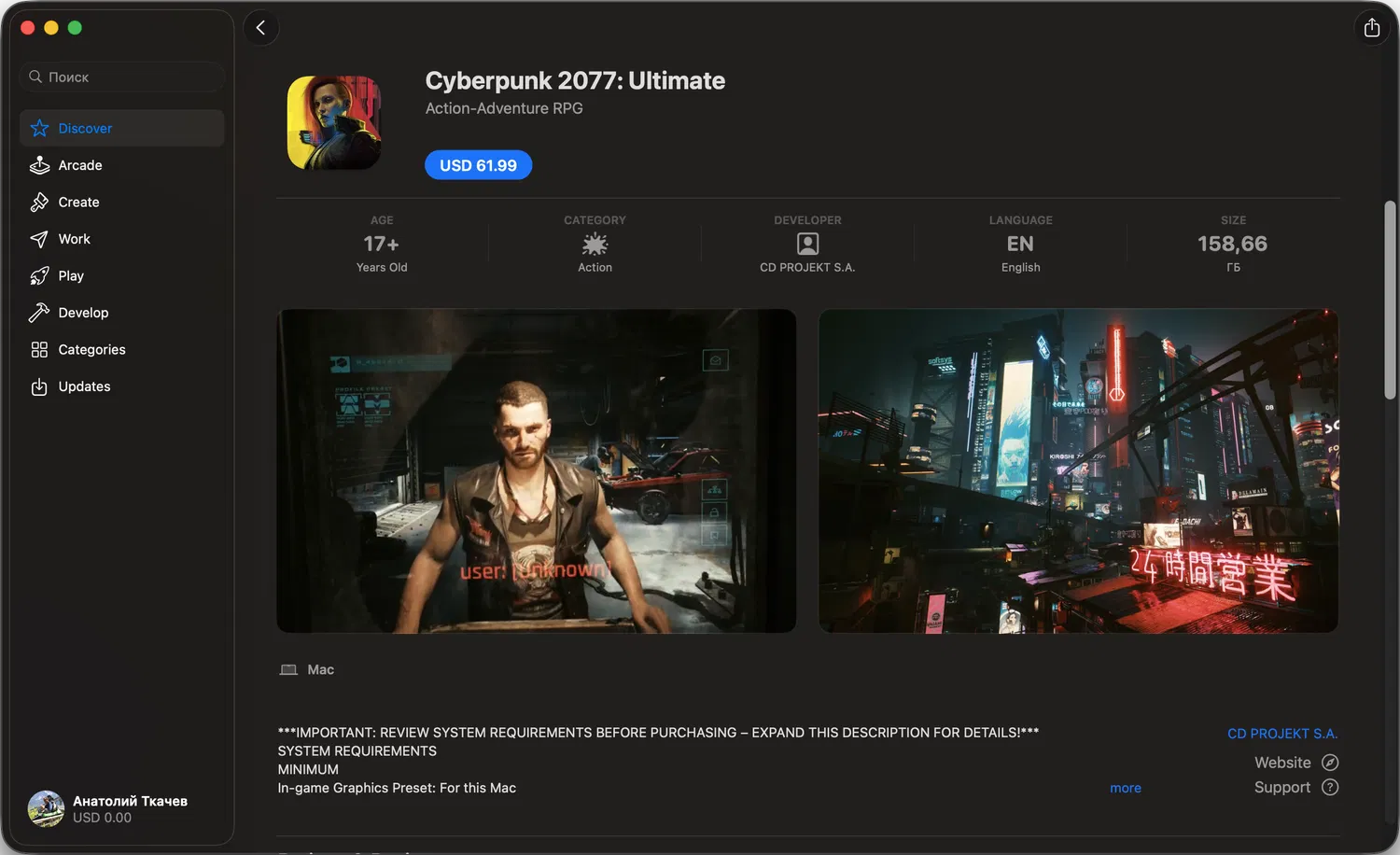This screenshot has height=855, width=1400.
Task: Click the SYSTEM REQUIREMENTS line
Action: [x=357, y=751]
